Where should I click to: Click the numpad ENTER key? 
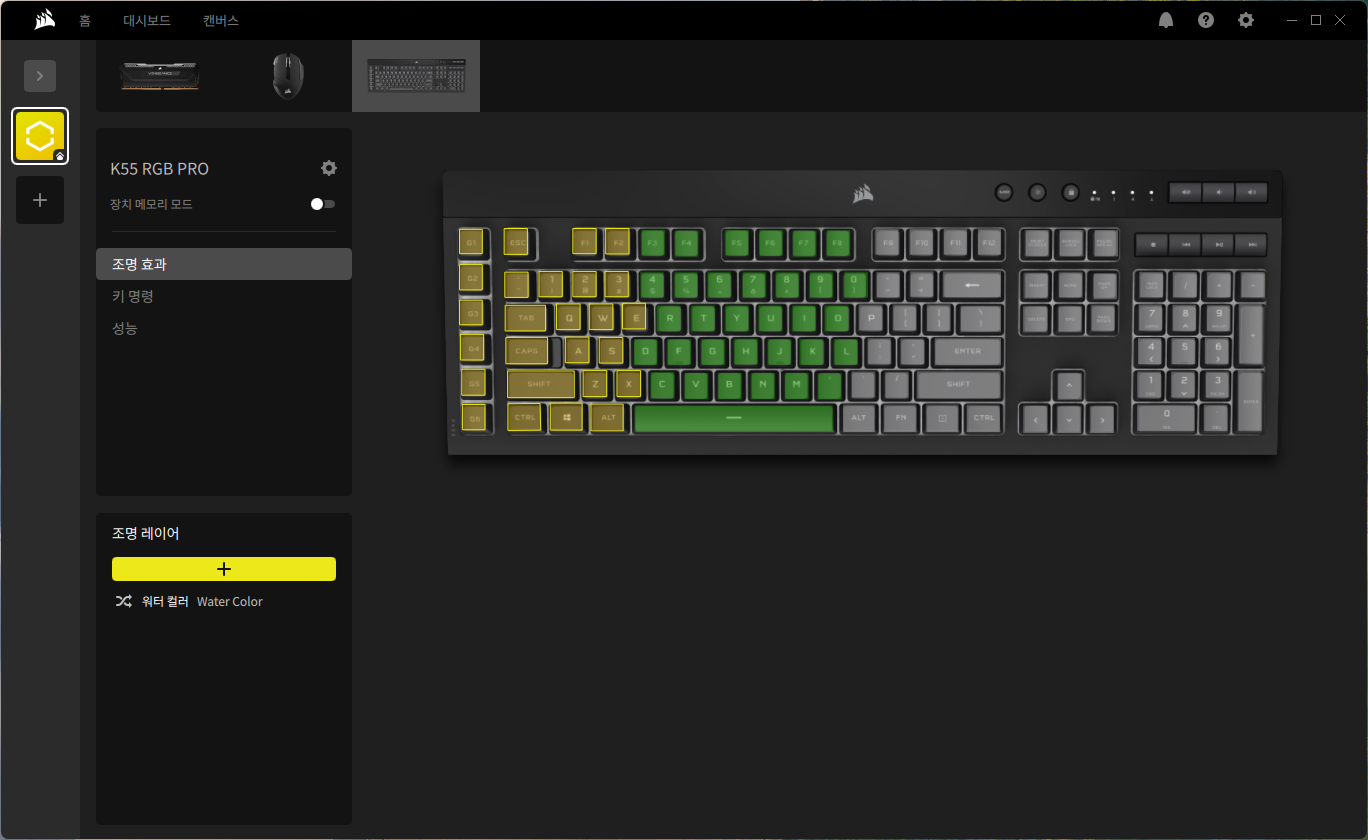click(x=1251, y=402)
